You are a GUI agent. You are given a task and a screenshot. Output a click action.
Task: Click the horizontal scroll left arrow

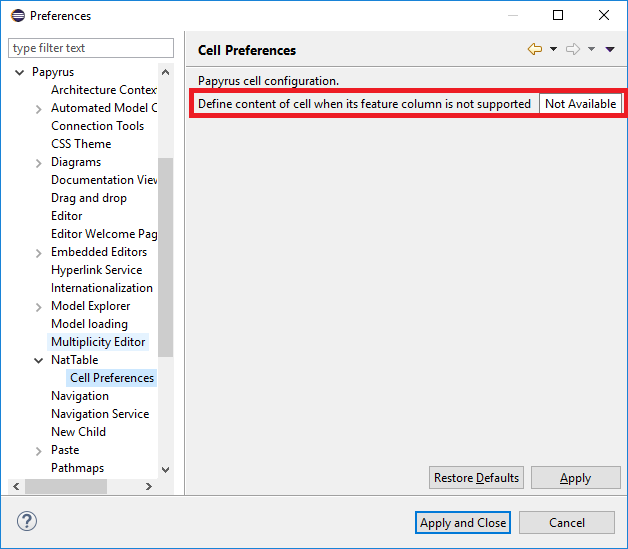16,487
